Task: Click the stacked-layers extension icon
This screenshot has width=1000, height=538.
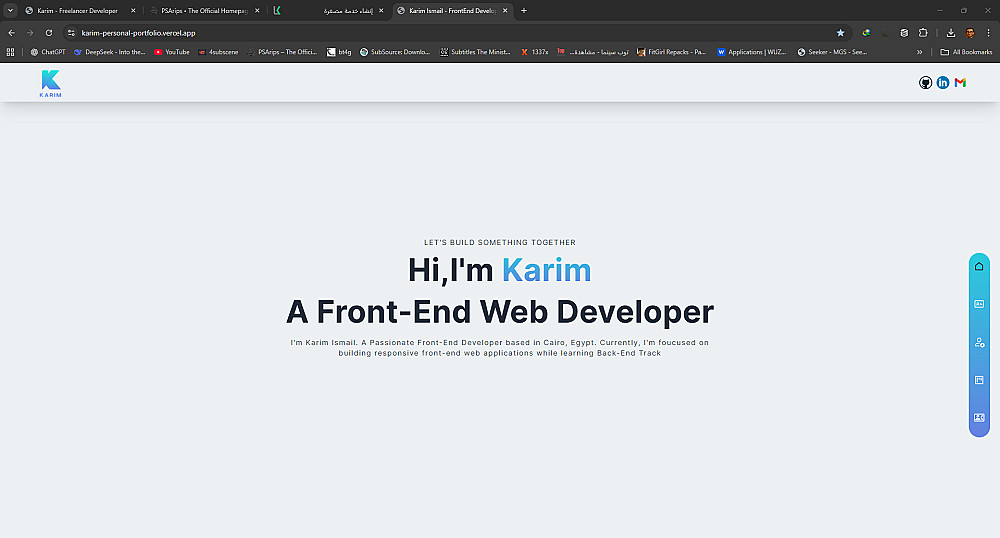Action: point(904,33)
